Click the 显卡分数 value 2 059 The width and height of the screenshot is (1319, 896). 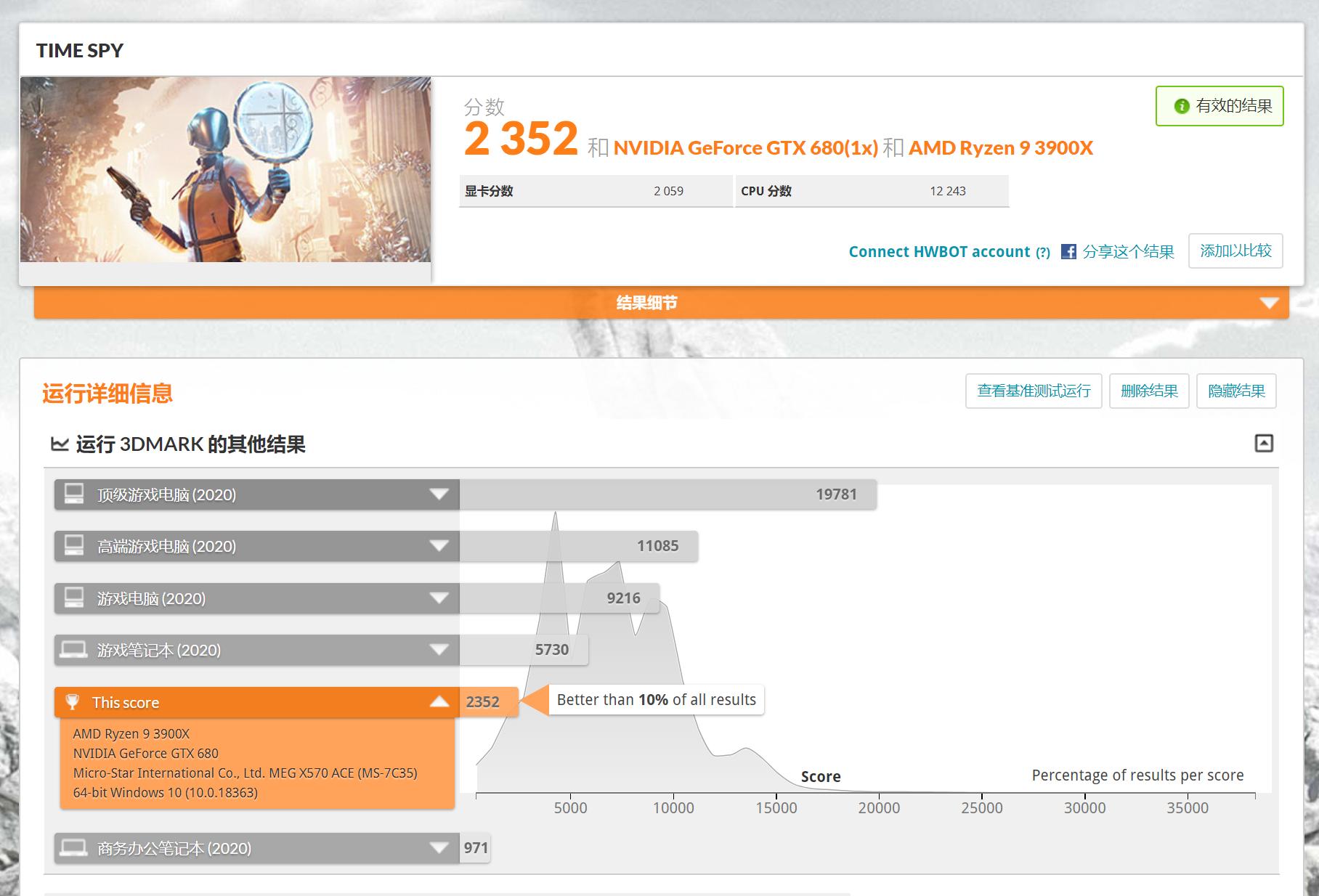pos(668,191)
